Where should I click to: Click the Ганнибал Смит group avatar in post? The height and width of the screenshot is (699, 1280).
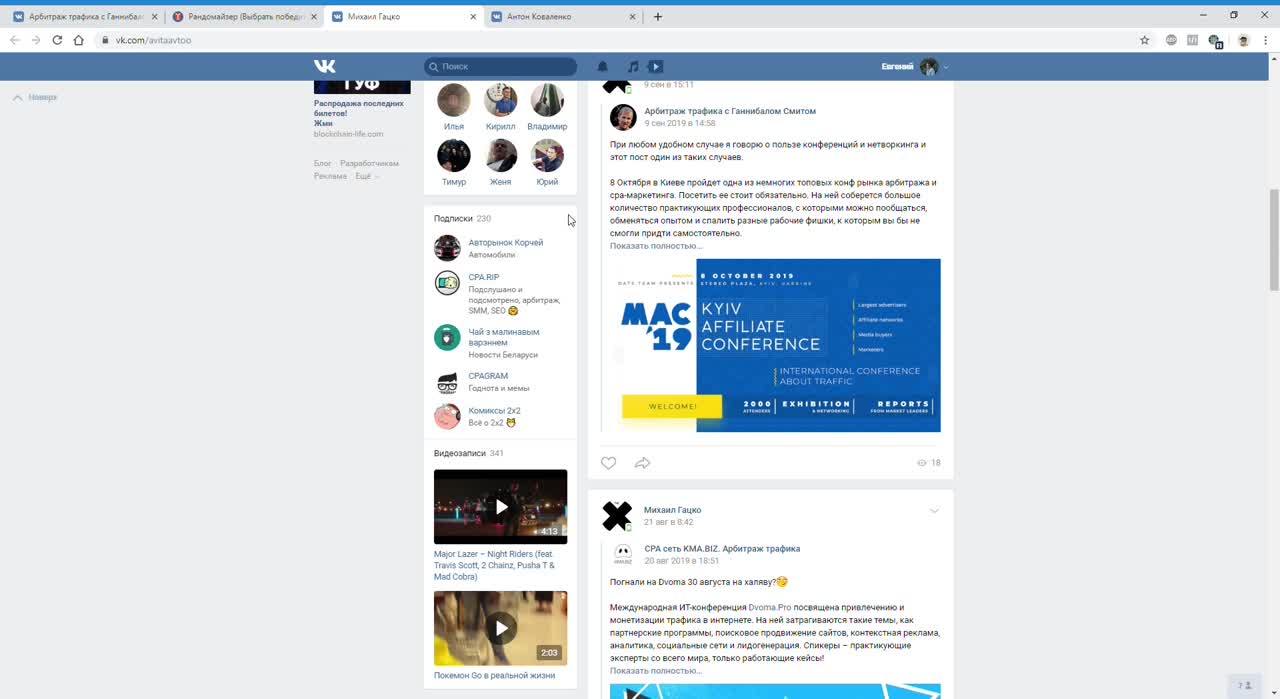(623, 117)
